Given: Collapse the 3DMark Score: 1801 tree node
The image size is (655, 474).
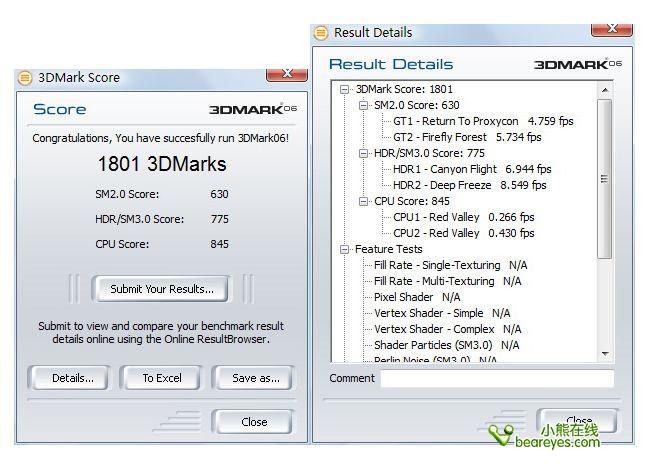Looking at the screenshot, I should click(x=345, y=89).
